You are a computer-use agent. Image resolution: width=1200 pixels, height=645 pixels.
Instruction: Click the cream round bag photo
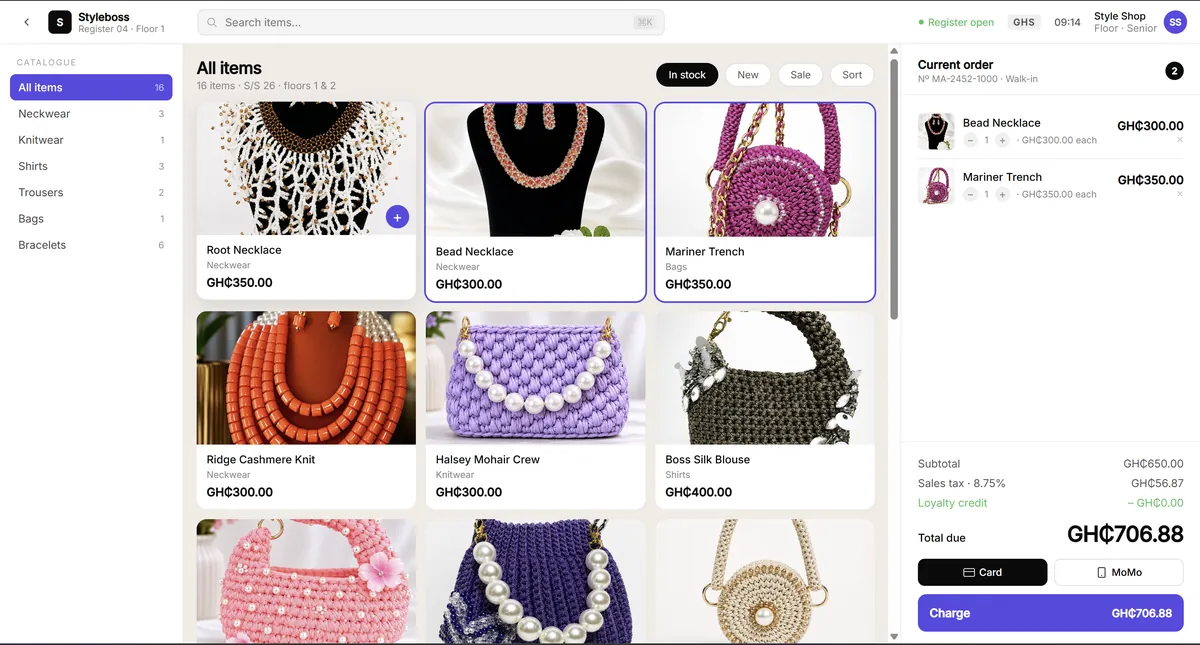765,581
